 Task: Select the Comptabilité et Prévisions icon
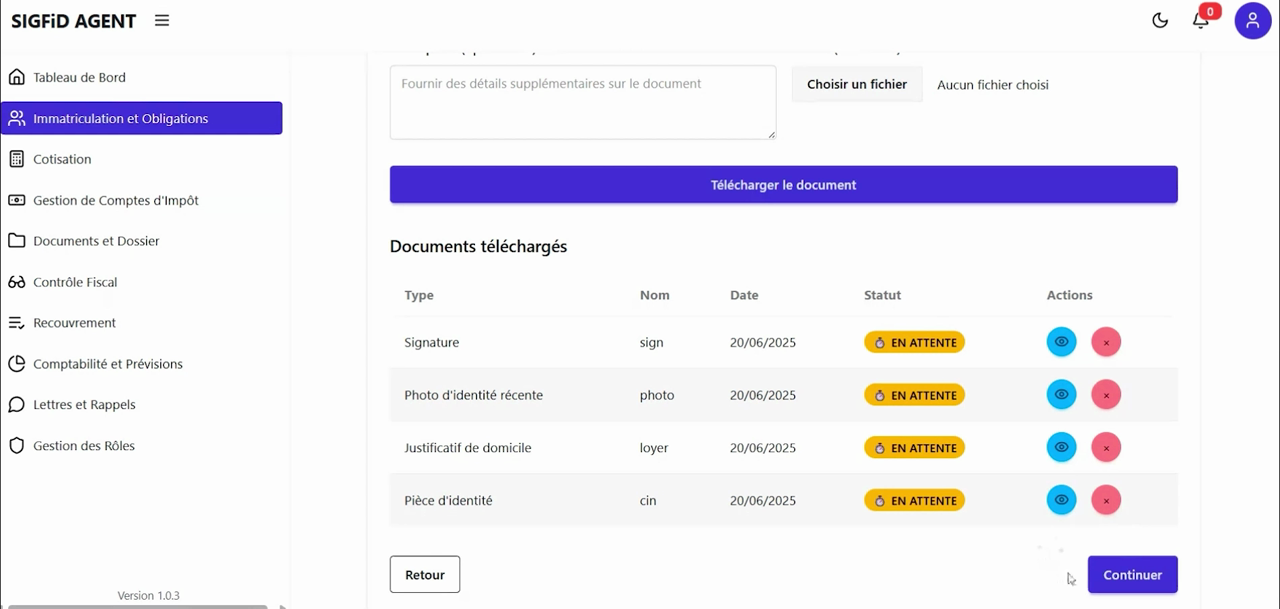(x=17, y=364)
